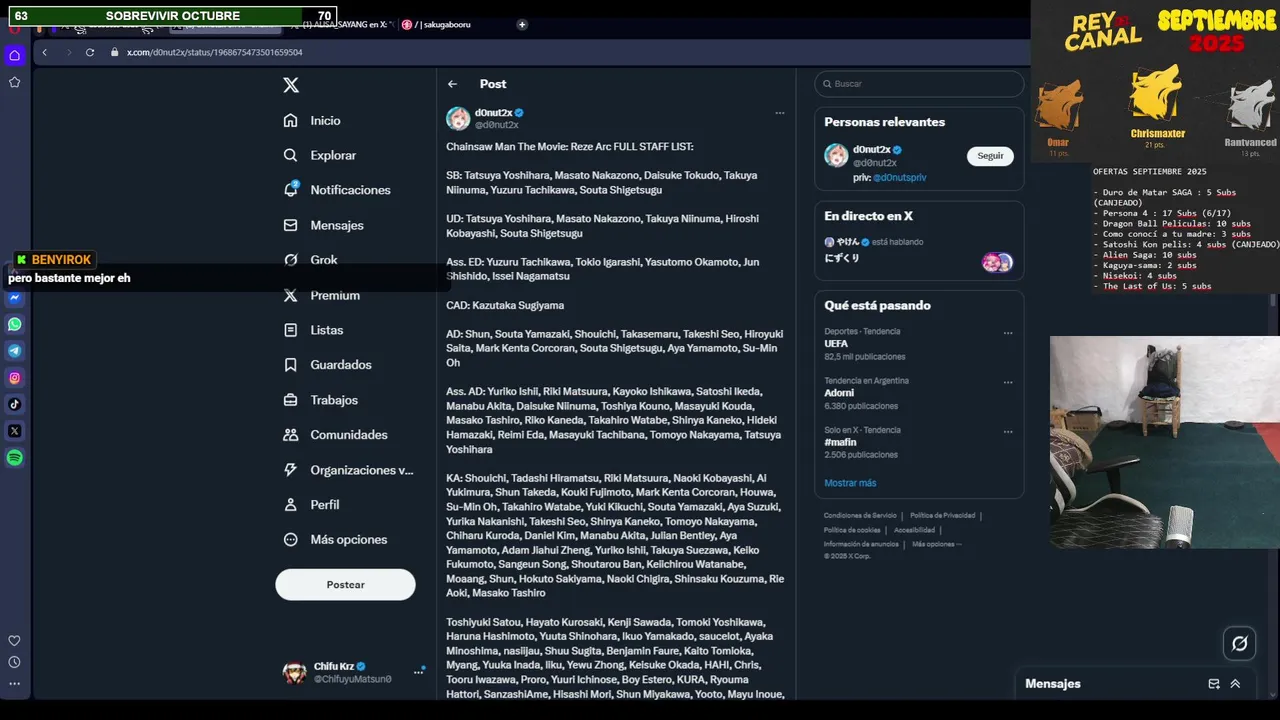
Task: Open the Adorni trend
Action: 839,393
